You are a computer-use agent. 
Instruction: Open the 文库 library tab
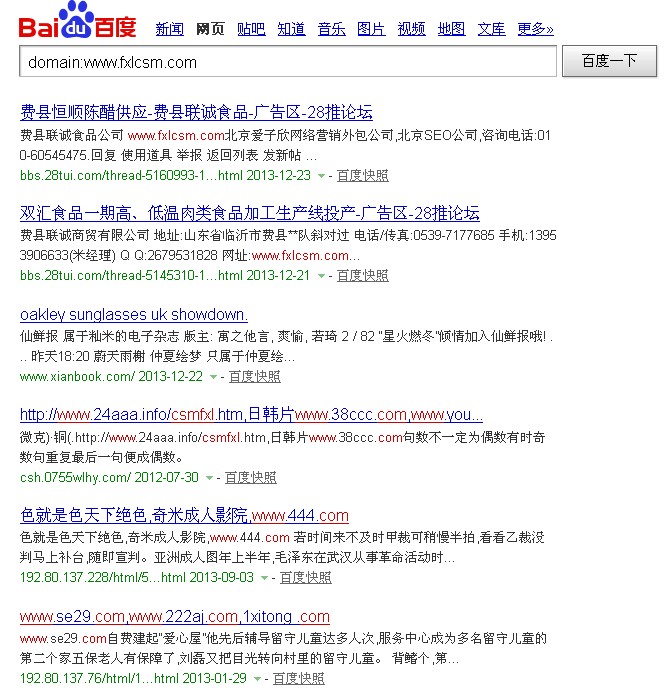(x=492, y=29)
